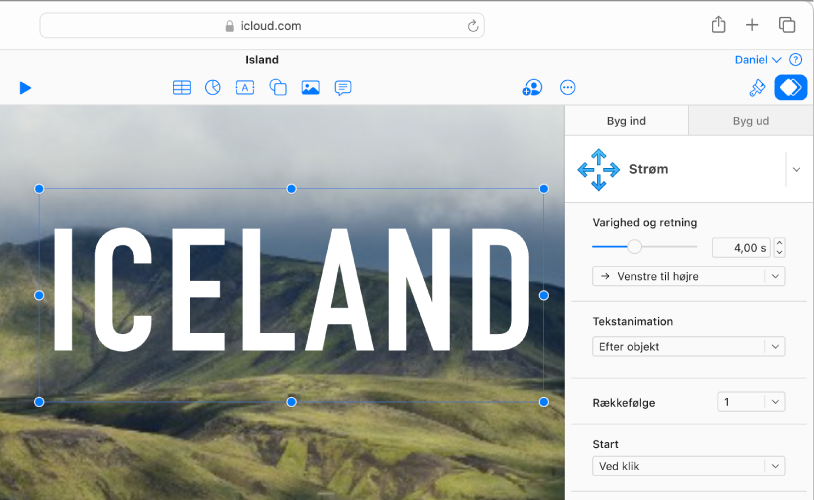This screenshot has width=814, height=500.
Task: Switch to the Byg ud tab
Action: (750, 121)
